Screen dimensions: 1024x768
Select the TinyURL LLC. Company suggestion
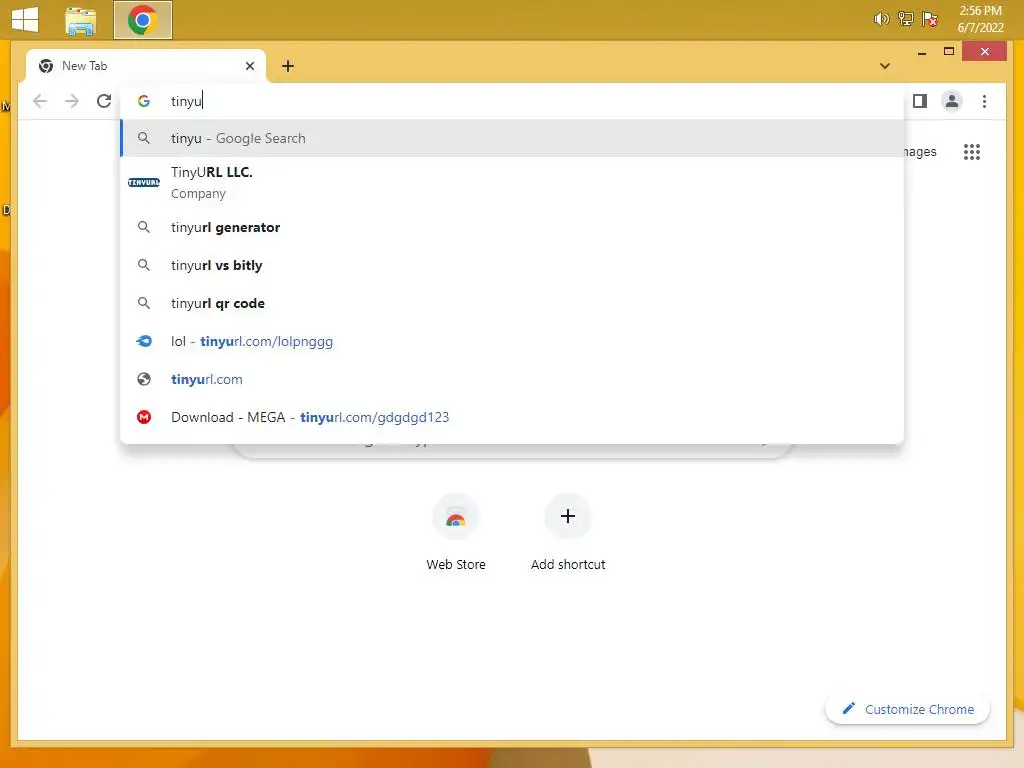[512, 183]
